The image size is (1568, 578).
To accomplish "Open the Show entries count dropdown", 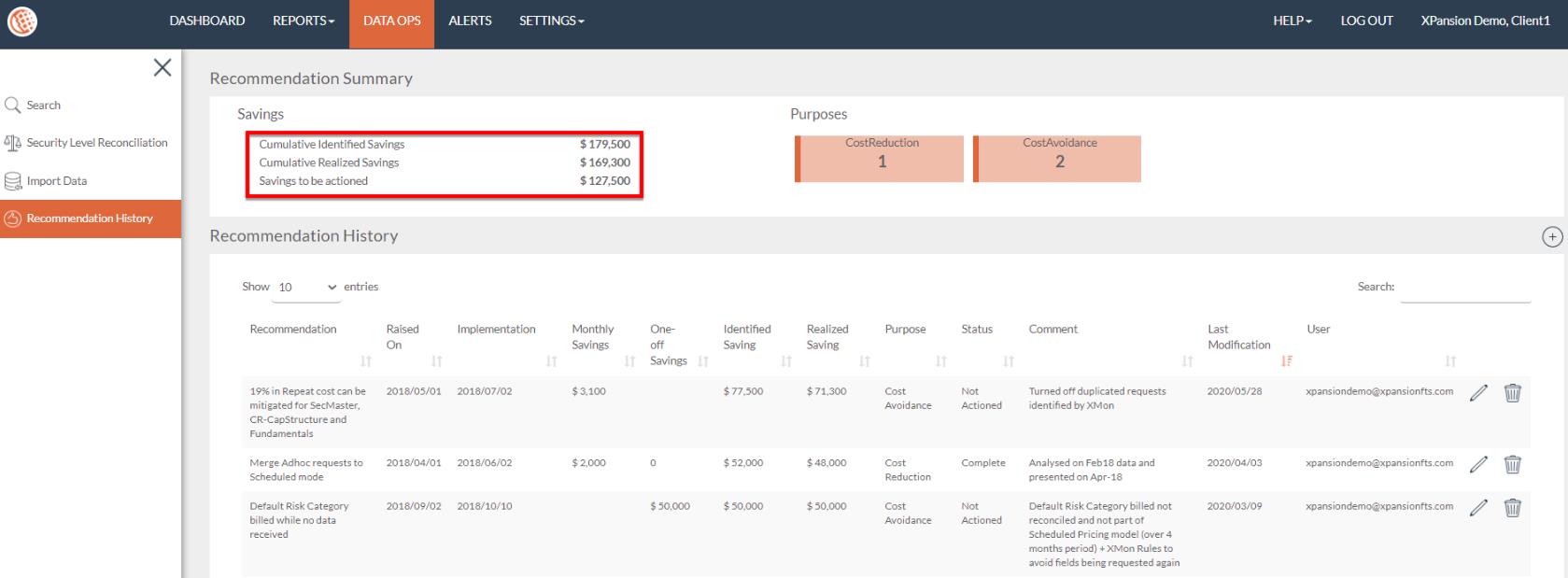I will [x=307, y=288].
